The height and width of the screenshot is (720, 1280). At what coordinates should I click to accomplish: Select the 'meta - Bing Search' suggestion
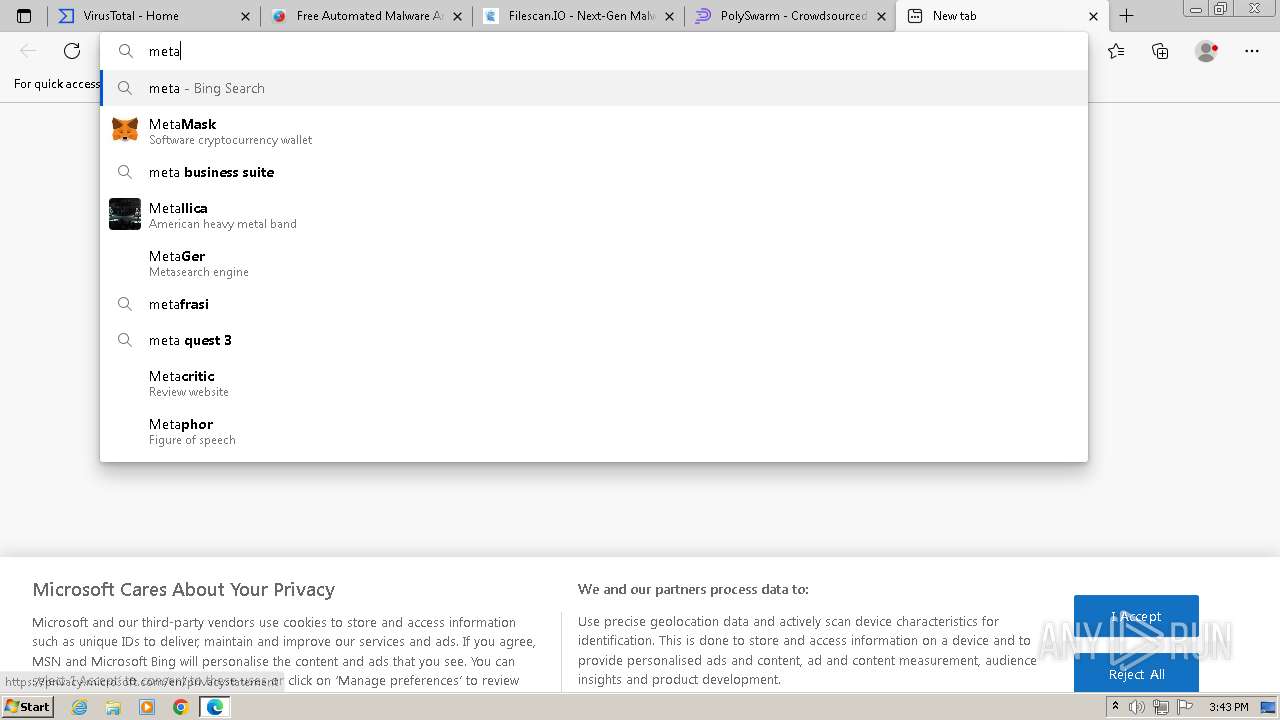click(x=594, y=88)
